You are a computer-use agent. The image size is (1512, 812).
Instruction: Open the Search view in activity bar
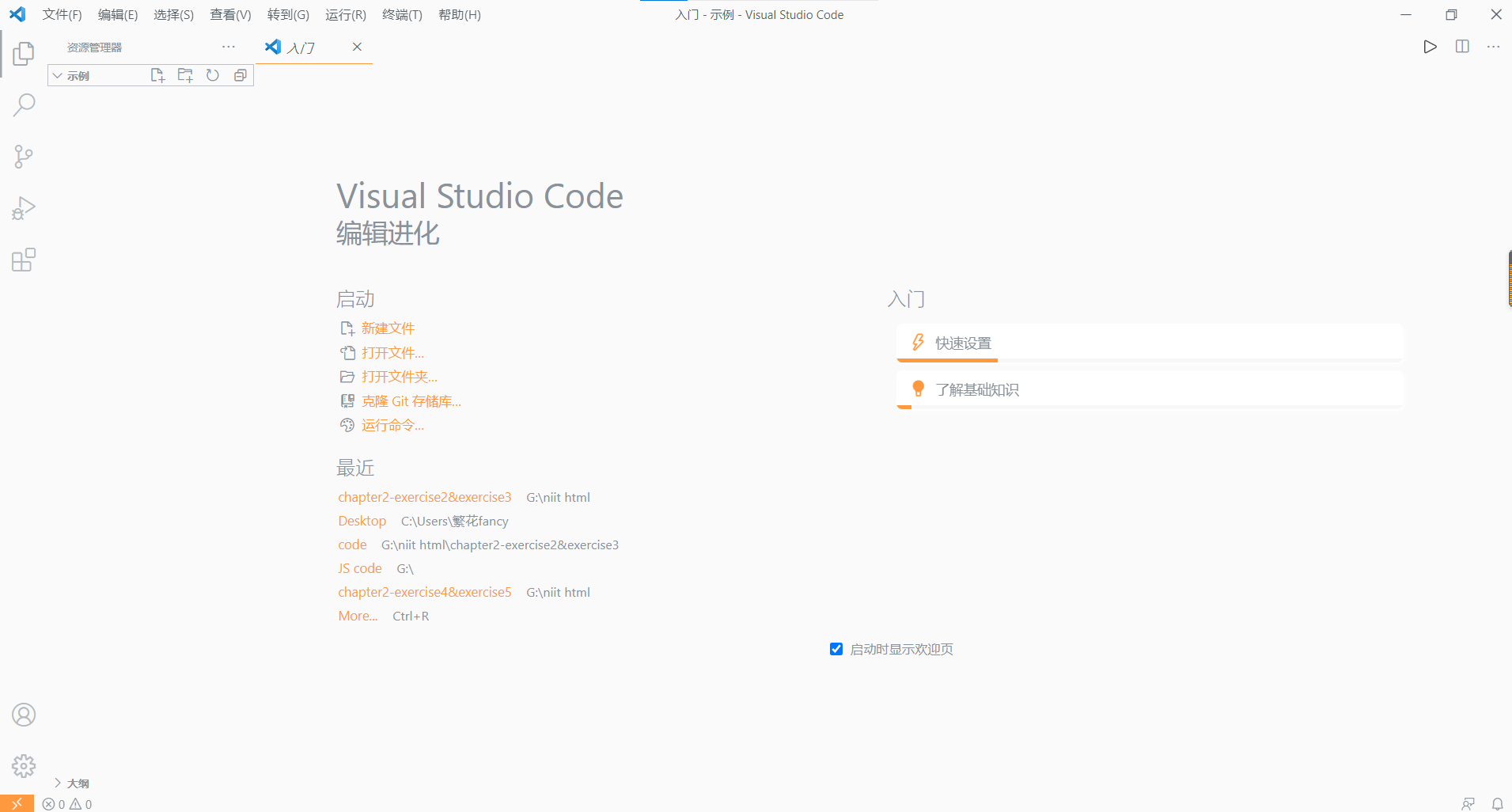24,105
